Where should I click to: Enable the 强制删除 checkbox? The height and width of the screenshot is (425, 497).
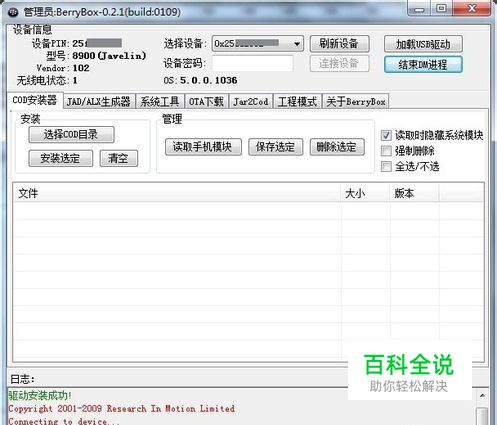pos(386,151)
